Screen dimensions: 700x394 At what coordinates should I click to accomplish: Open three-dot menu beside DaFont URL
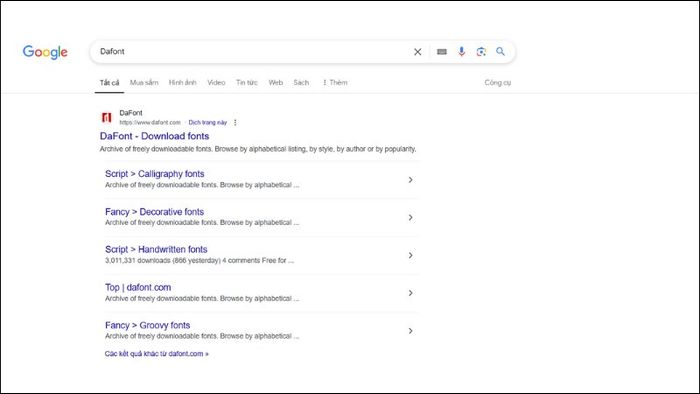click(x=235, y=122)
